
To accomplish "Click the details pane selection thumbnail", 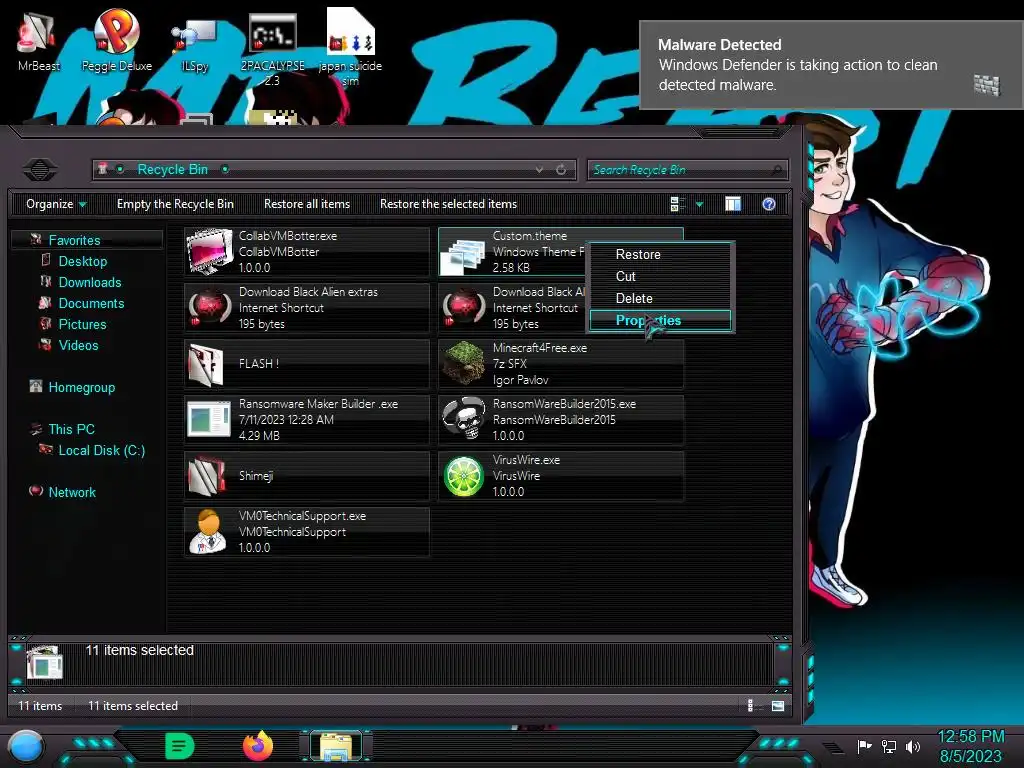I will [45, 664].
